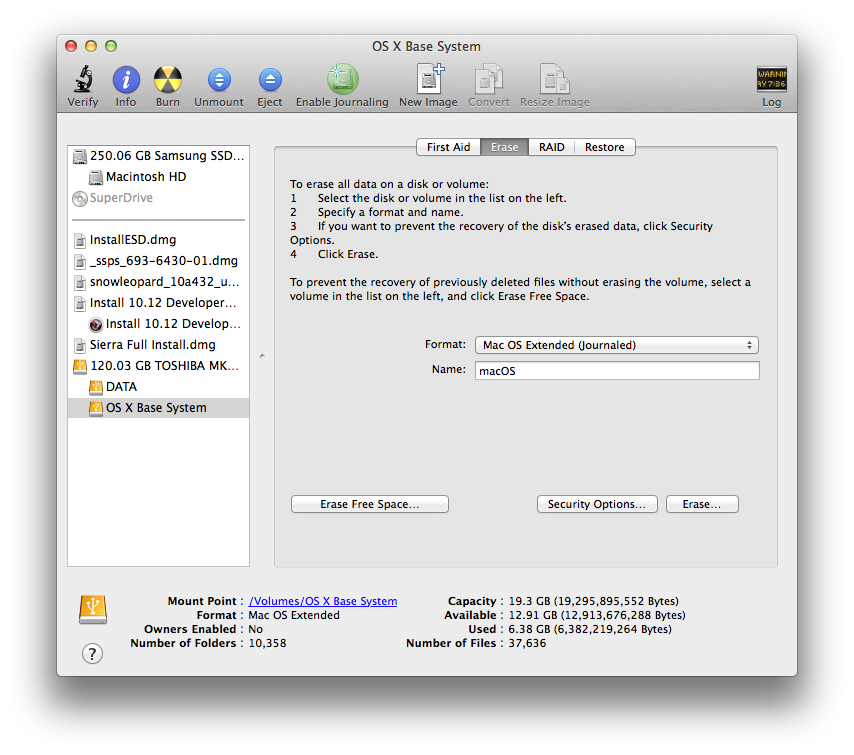
Task: Open Disk Info from the toolbar
Action: point(125,80)
